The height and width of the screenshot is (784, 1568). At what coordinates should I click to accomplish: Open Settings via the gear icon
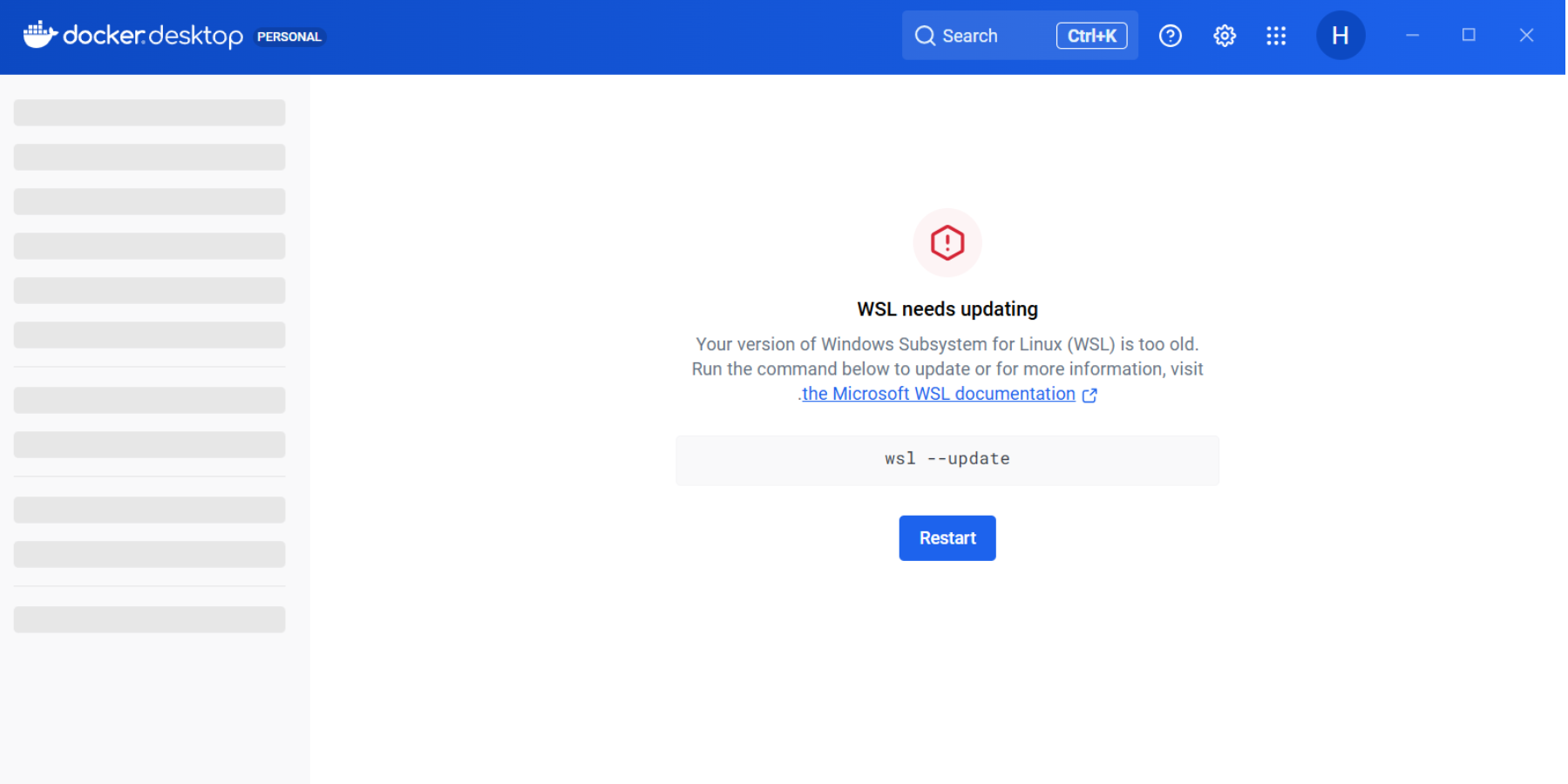click(1225, 36)
